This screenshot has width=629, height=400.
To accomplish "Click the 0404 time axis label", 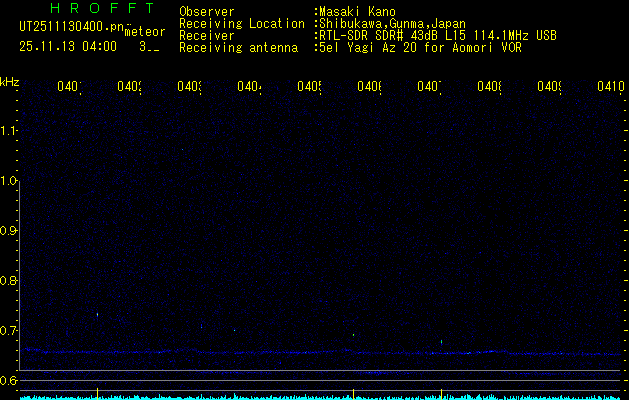I will (249, 86).
